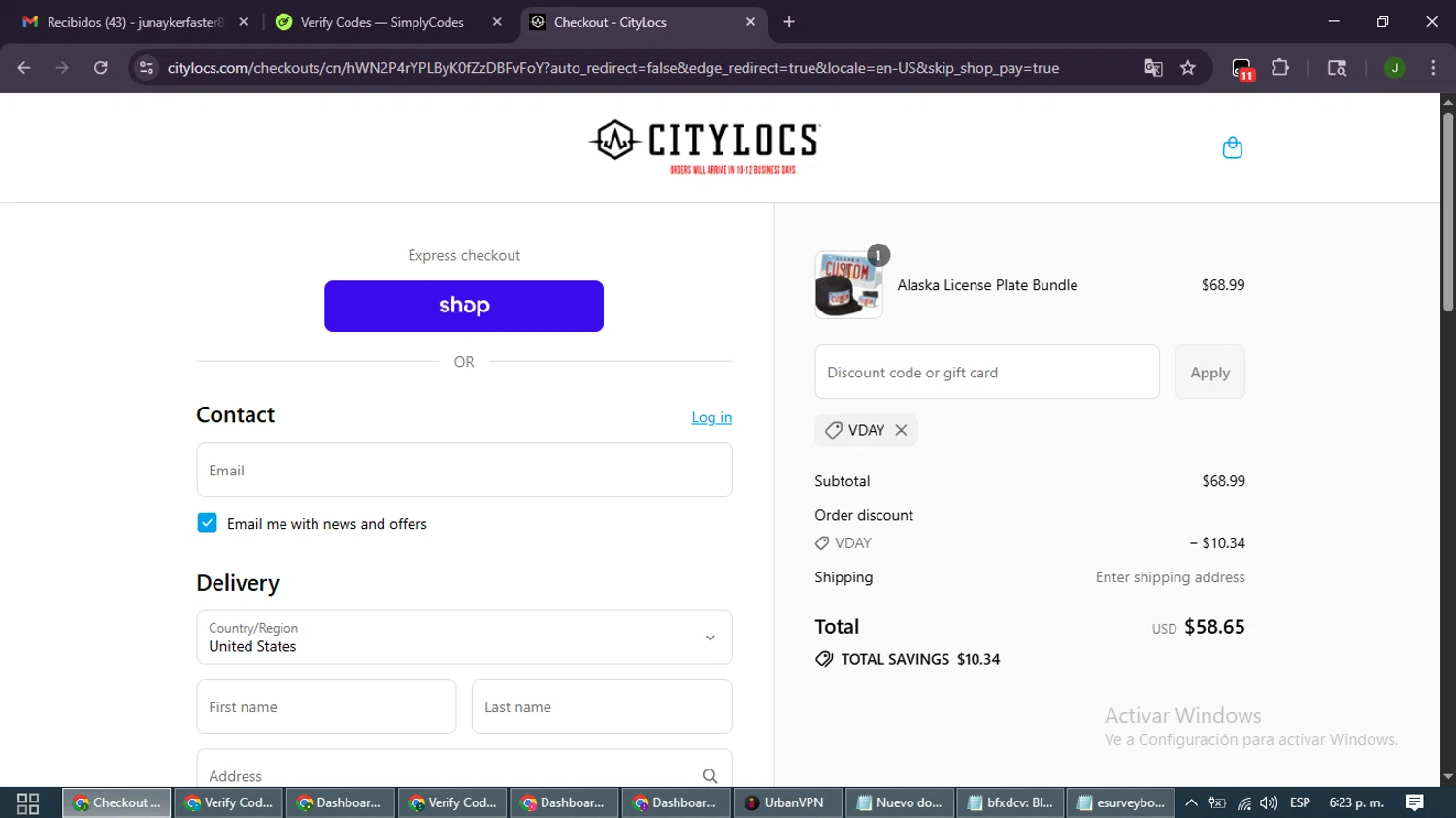This screenshot has height=818, width=1456.
Task: Switch to the Verify Codes SimplyCodes tab
Action: [x=388, y=22]
